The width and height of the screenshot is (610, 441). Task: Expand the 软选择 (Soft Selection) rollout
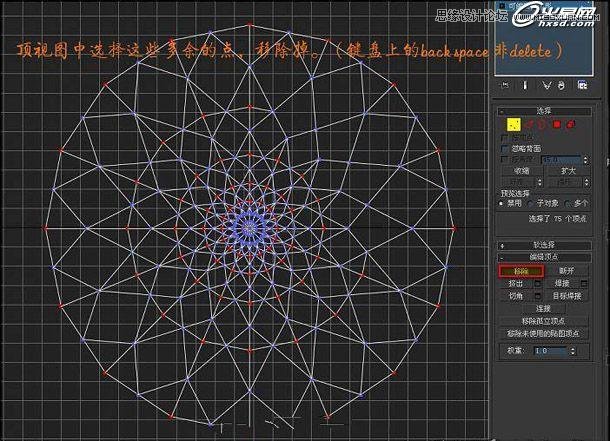point(544,245)
